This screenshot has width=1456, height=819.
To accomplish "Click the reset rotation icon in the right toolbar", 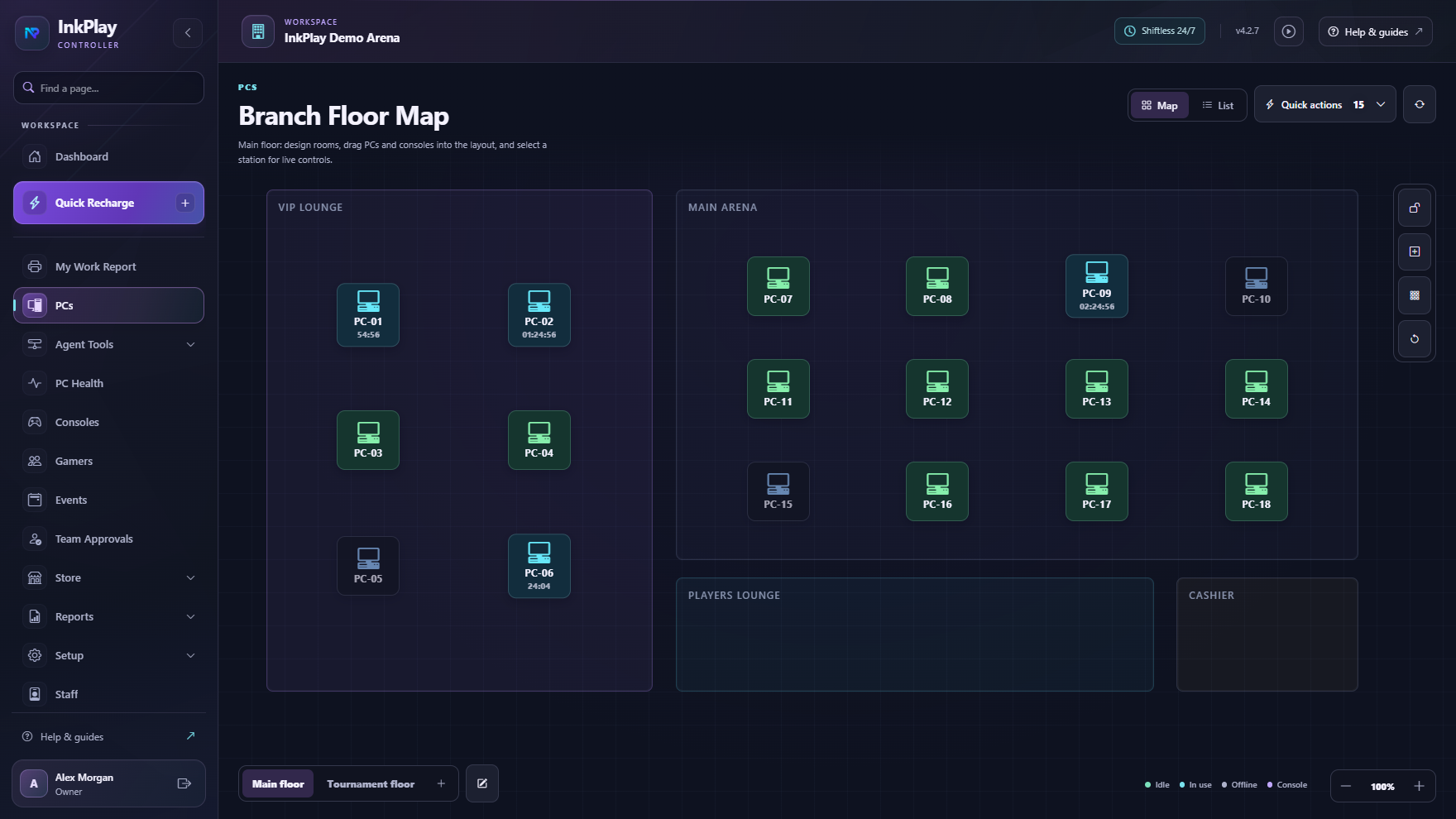I will [x=1415, y=339].
